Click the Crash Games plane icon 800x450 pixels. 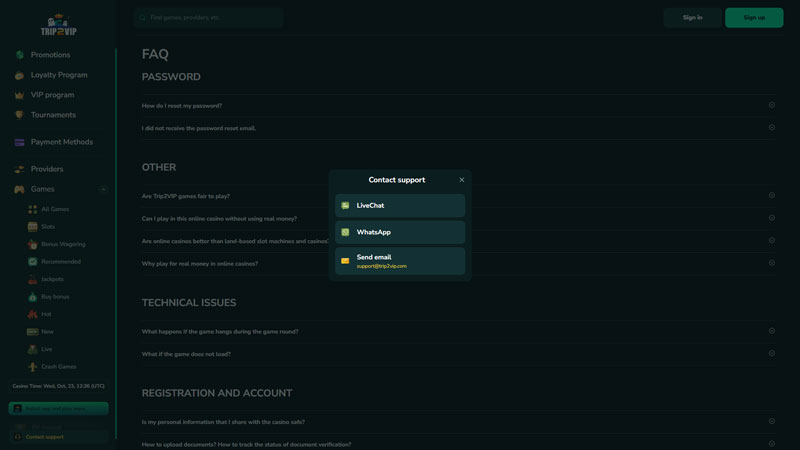[33, 367]
